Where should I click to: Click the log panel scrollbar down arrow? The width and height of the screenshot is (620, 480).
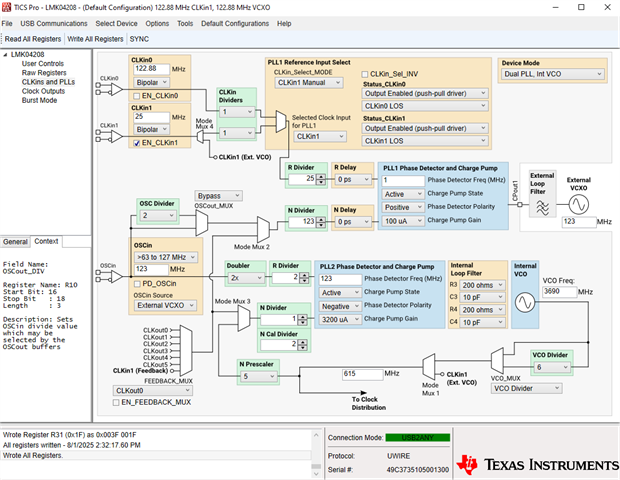pos(316,474)
